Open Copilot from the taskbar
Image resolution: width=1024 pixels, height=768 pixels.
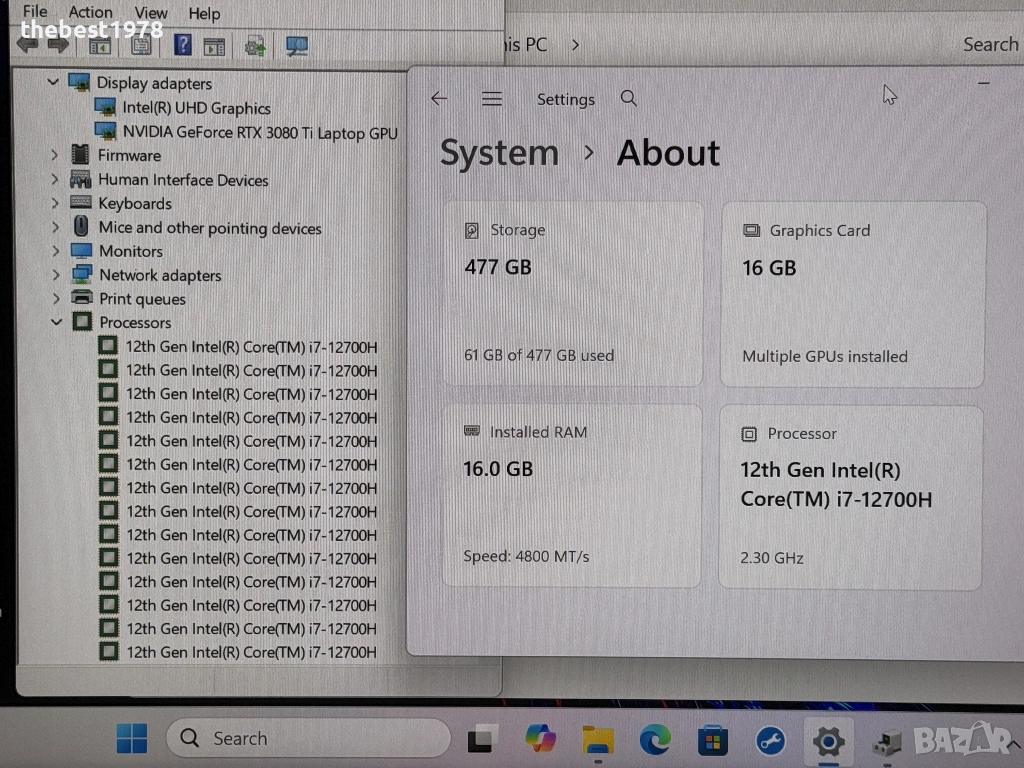pyautogui.click(x=540, y=740)
